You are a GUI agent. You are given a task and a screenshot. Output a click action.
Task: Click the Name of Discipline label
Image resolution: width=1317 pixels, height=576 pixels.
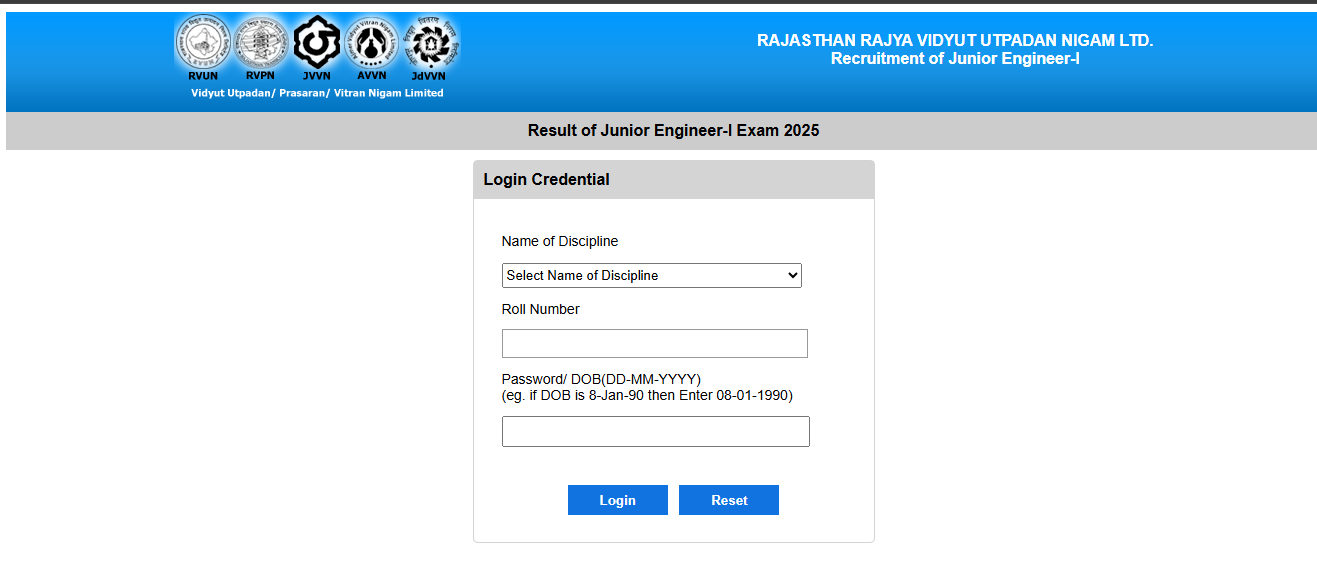[x=560, y=241]
